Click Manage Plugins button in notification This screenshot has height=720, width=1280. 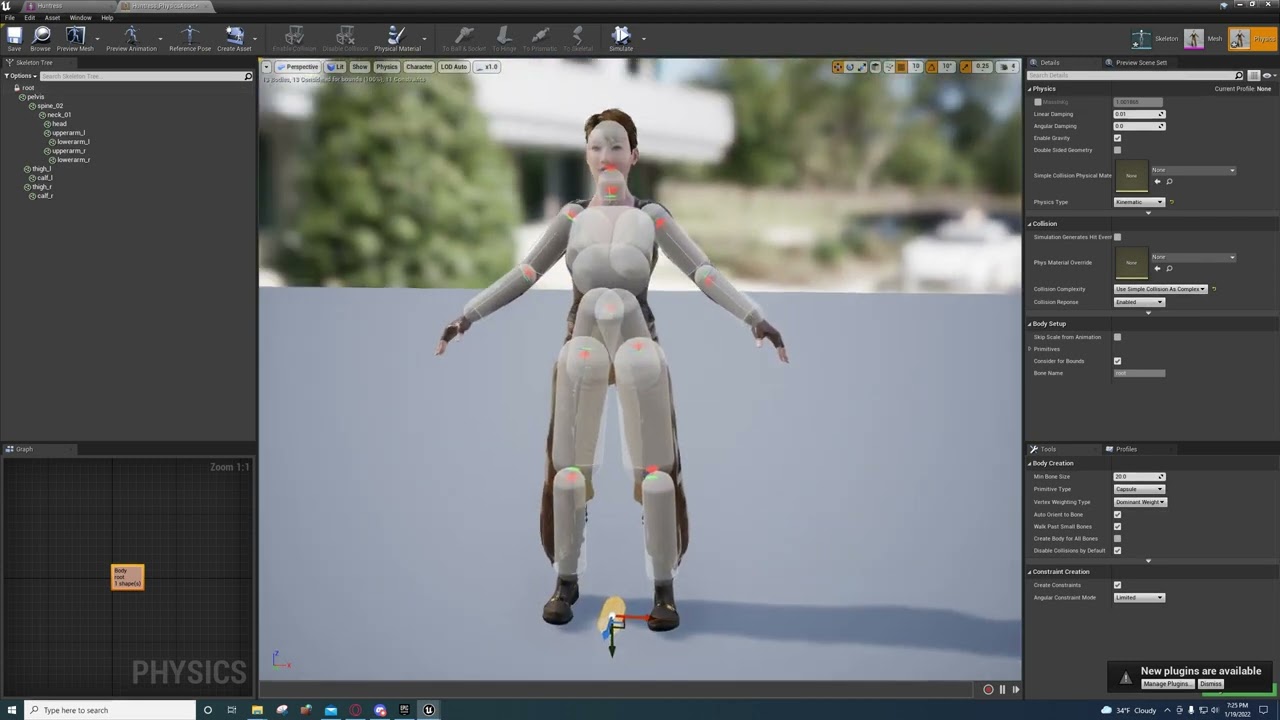1166,684
